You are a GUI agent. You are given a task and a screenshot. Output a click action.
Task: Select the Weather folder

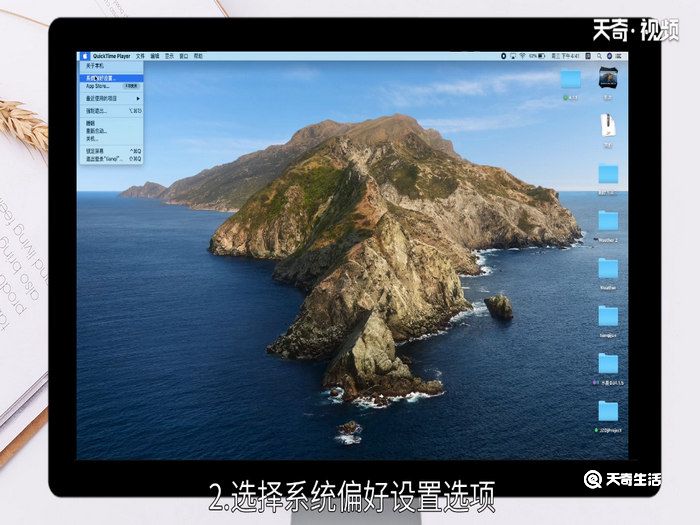pos(608,269)
